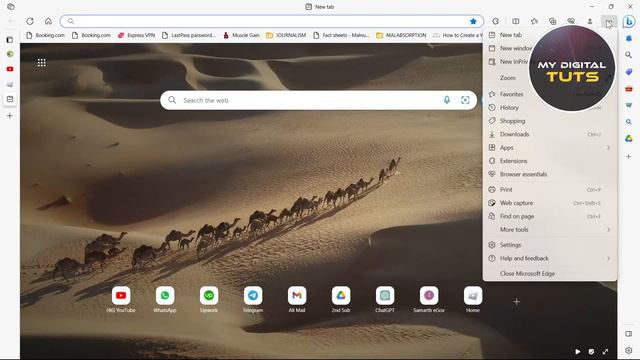Open the JOURNALISM bookmarks folder
This screenshot has height=360, width=640.
click(286, 36)
